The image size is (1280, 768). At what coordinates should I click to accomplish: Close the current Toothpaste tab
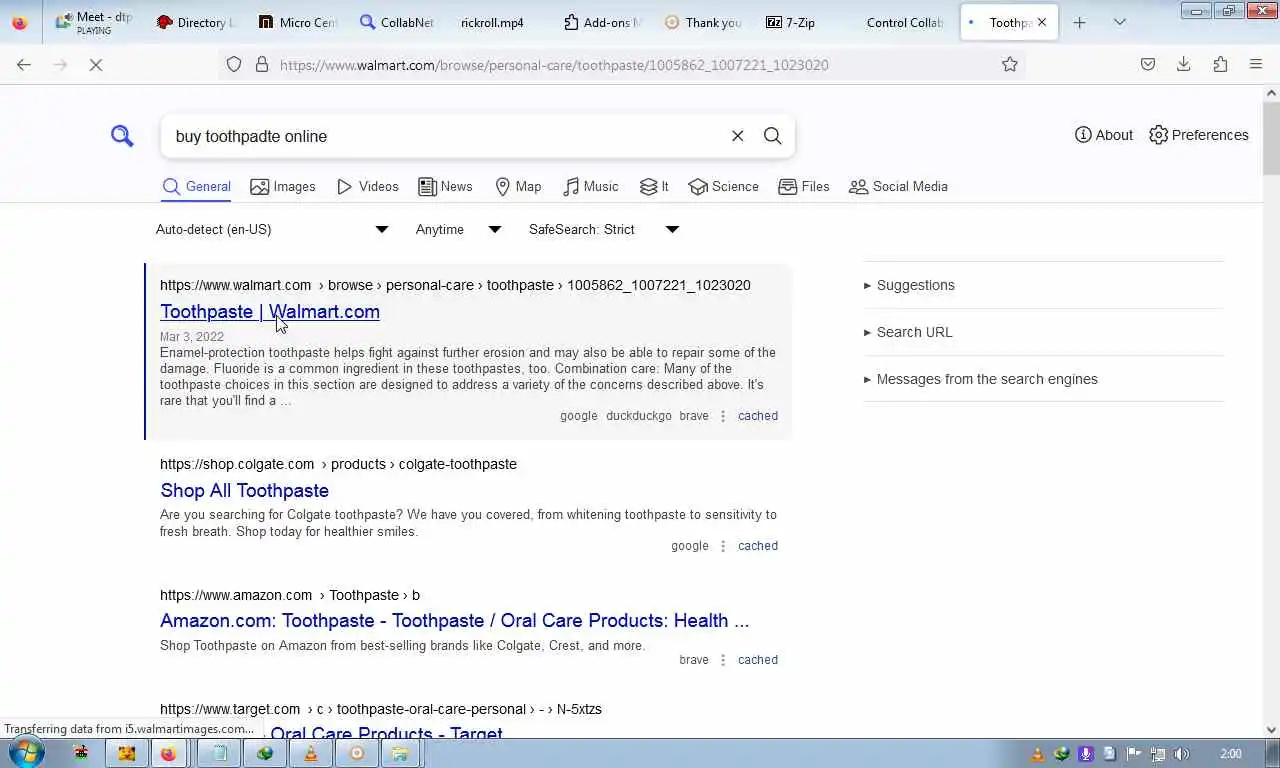1042,22
